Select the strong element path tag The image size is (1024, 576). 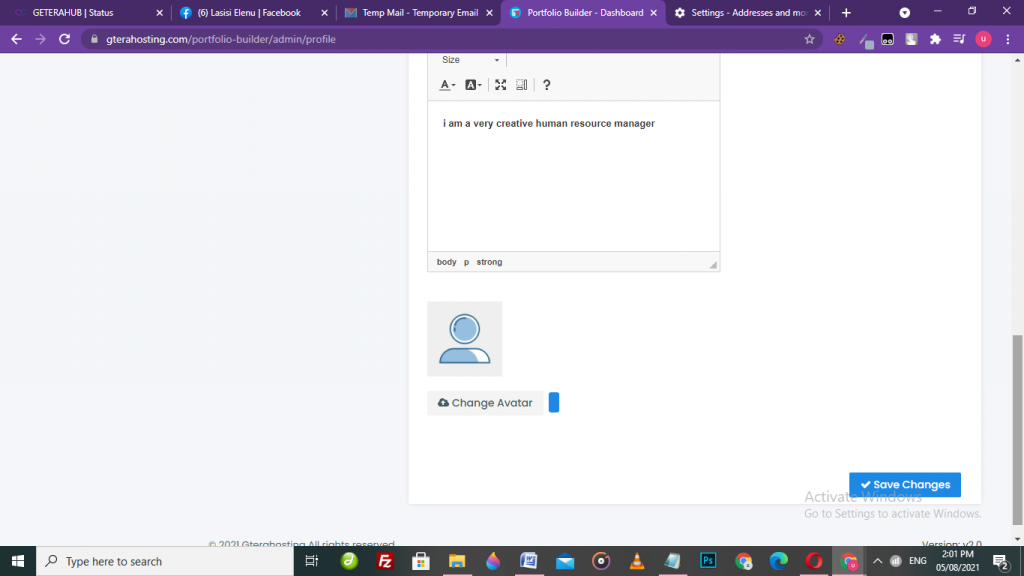pyautogui.click(x=489, y=262)
